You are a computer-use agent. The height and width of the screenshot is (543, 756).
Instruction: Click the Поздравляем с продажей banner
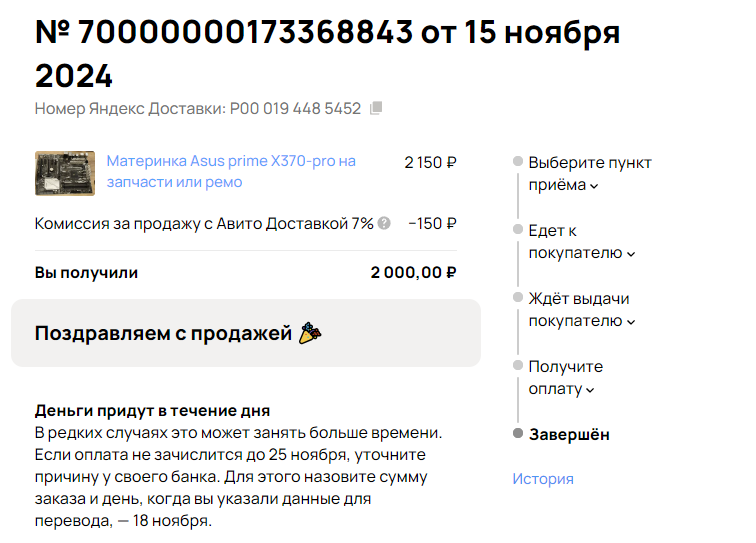tap(246, 333)
